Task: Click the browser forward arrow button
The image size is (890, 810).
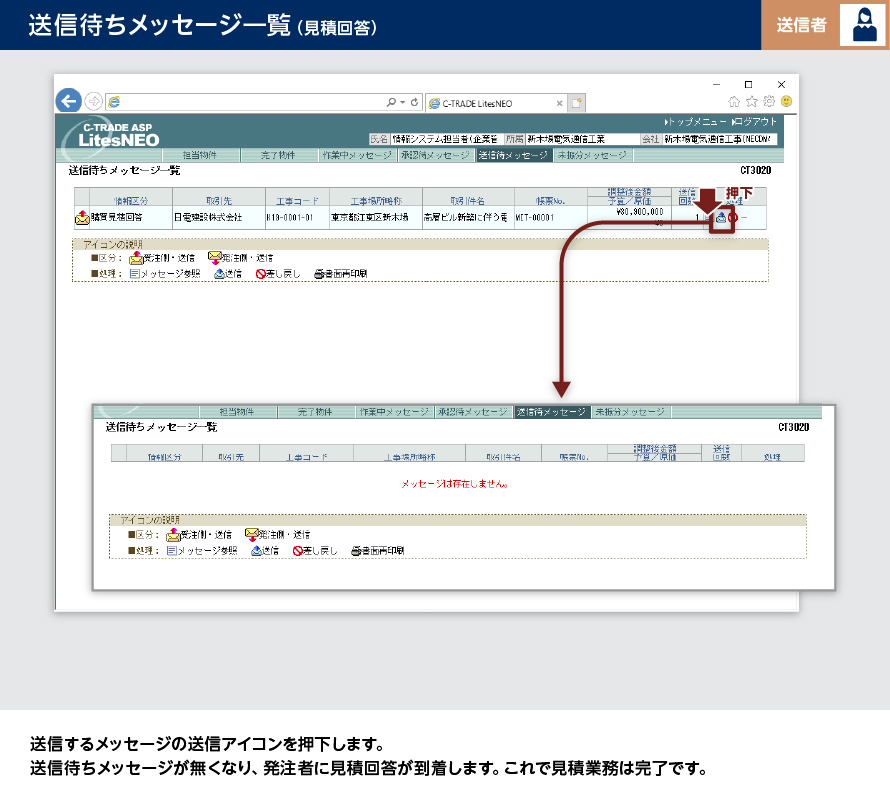Action: (93, 101)
